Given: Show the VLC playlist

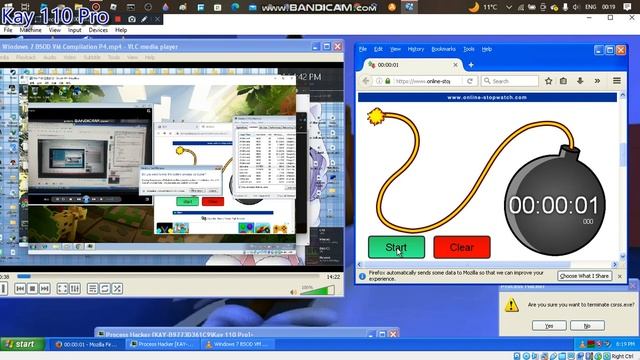Looking at the screenshot, I should [92, 289].
